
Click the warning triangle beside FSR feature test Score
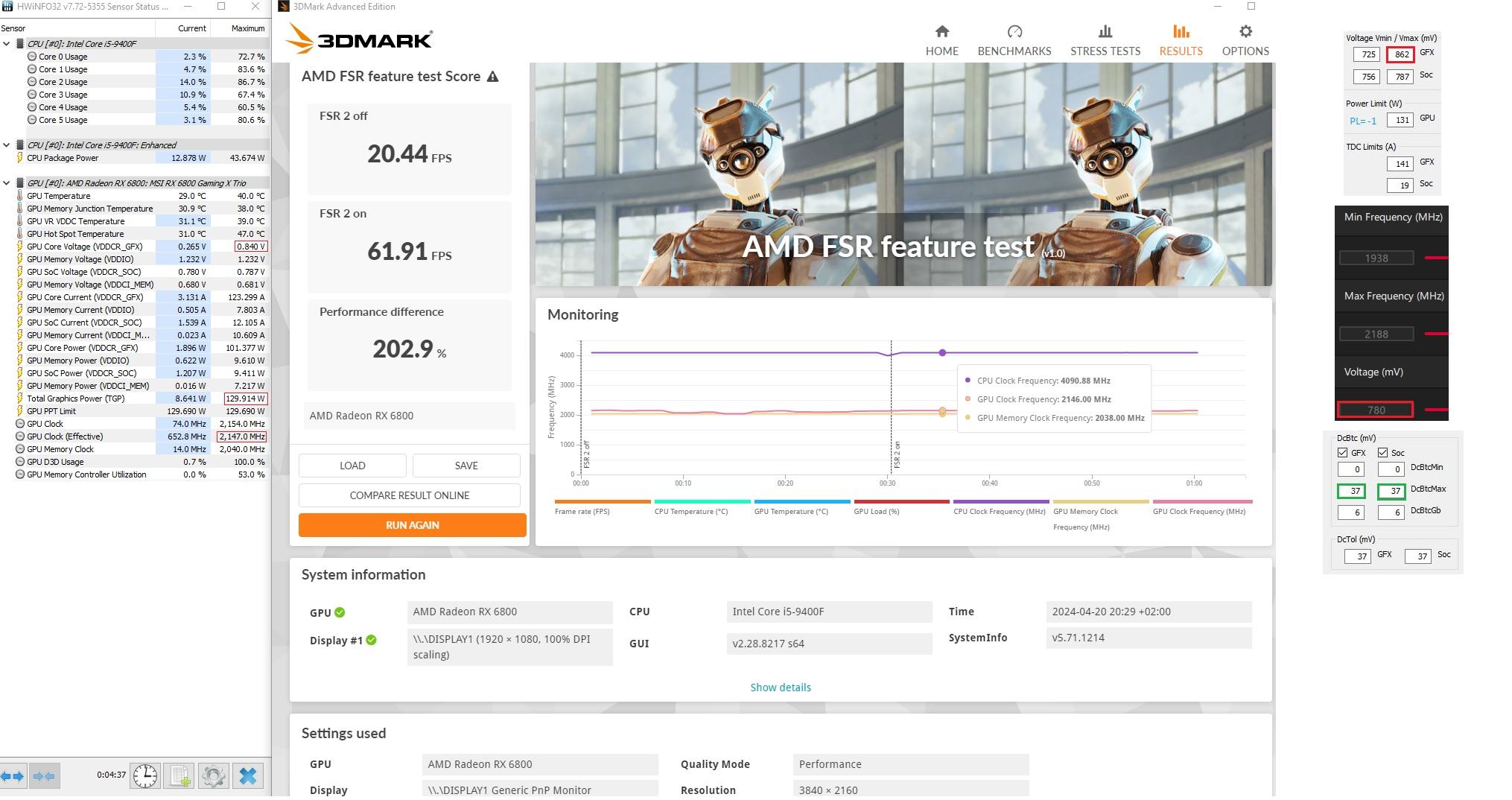(492, 77)
